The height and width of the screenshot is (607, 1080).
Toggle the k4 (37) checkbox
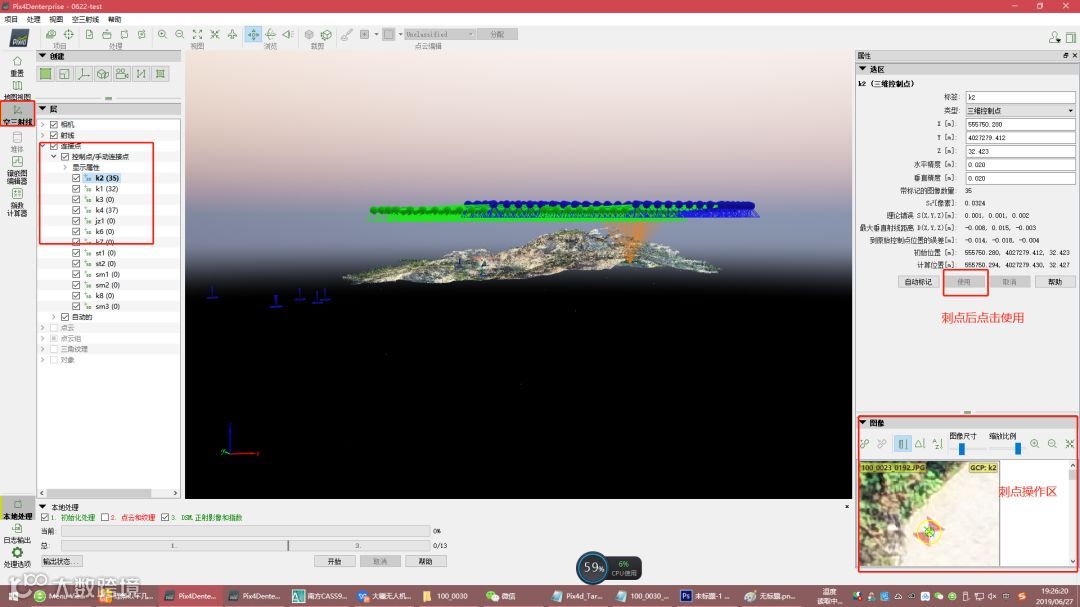click(76, 210)
